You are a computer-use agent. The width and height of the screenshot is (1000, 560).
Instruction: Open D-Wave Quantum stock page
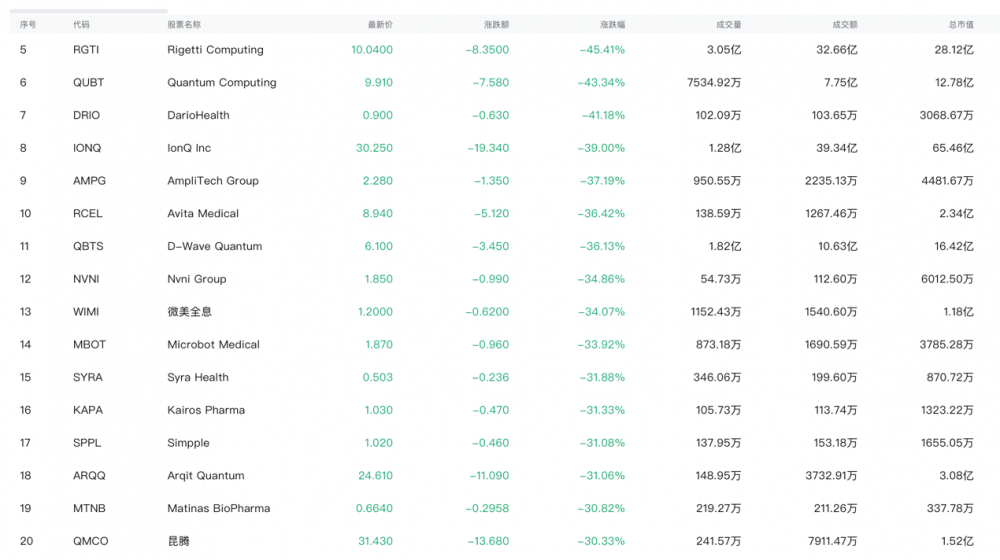[214, 246]
